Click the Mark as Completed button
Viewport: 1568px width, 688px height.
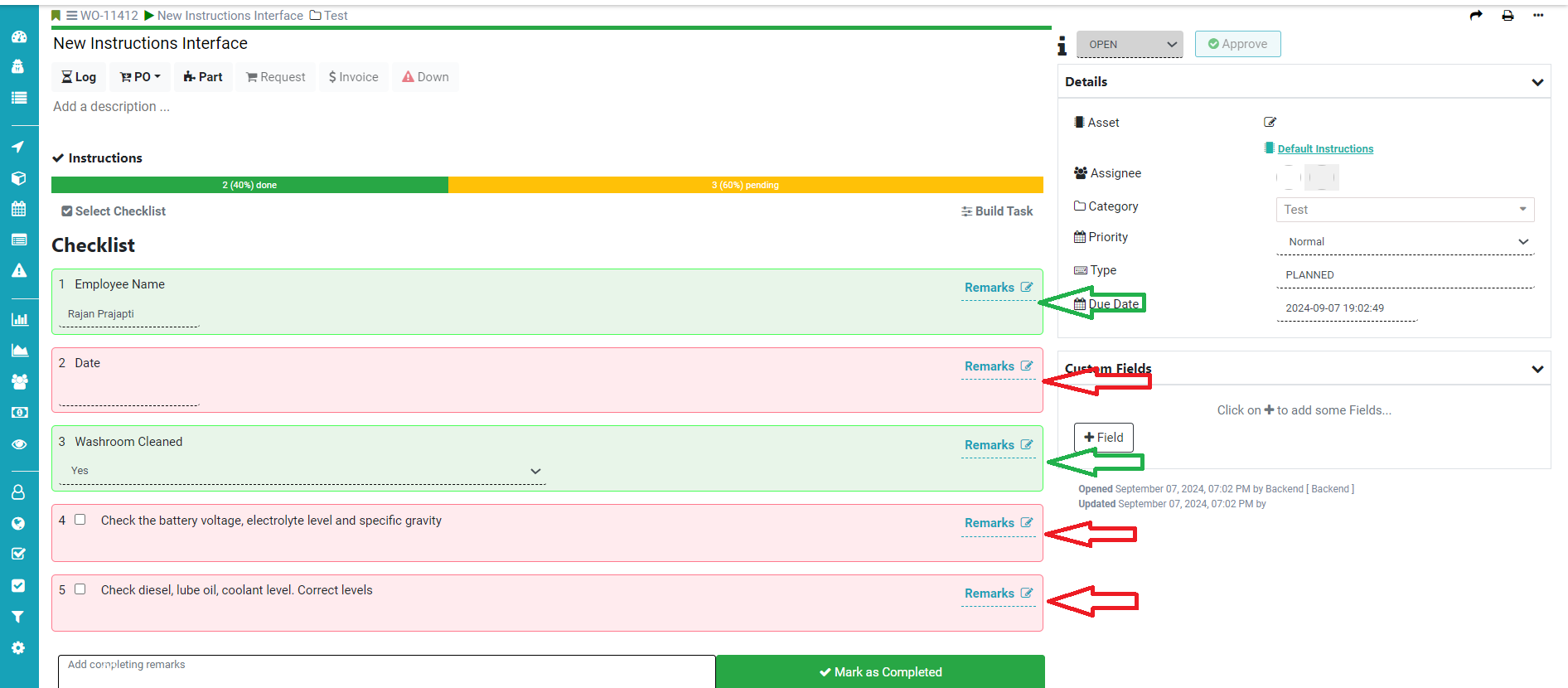(879, 671)
